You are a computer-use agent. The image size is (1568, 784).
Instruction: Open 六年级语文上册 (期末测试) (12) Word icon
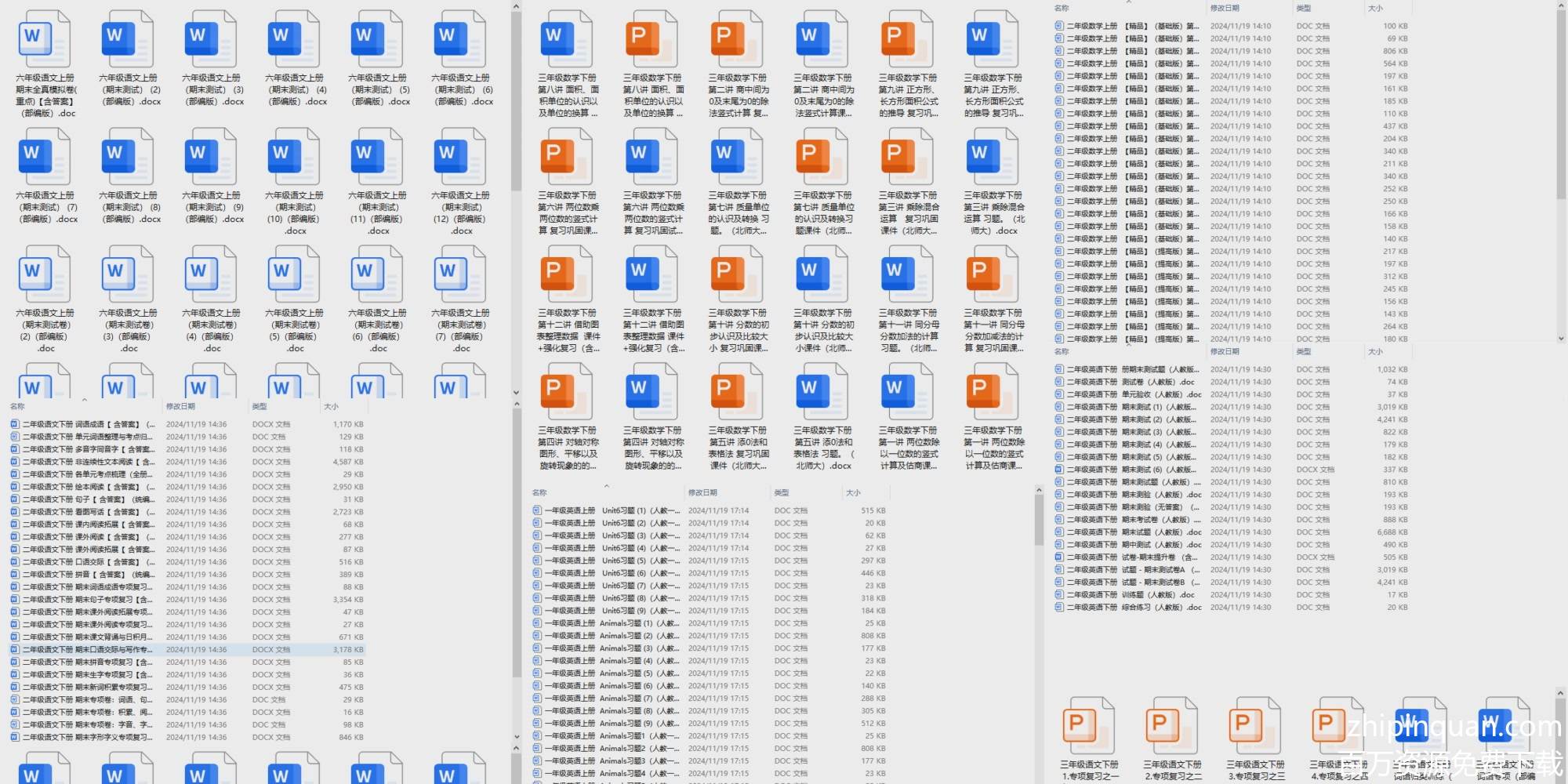[460, 157]
